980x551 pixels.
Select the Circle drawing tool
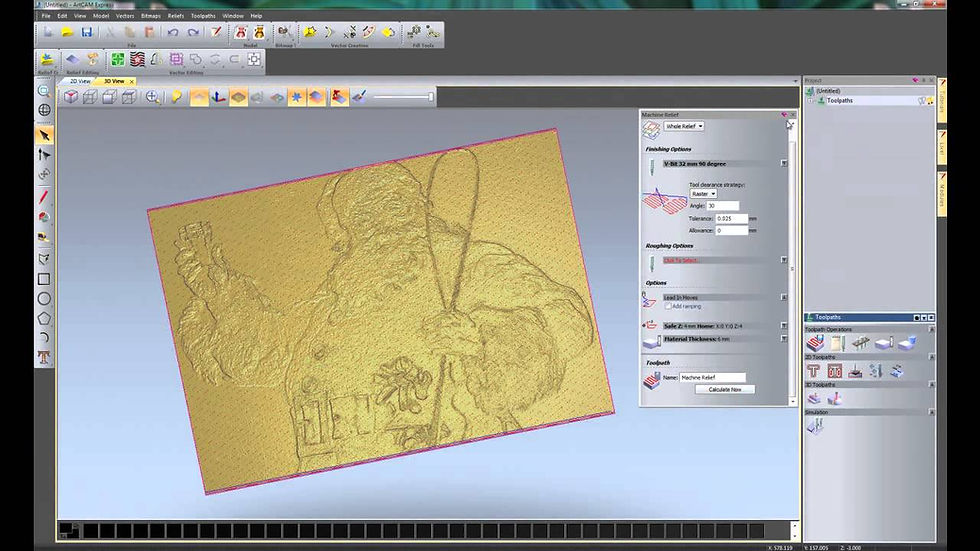click(44, 299)
